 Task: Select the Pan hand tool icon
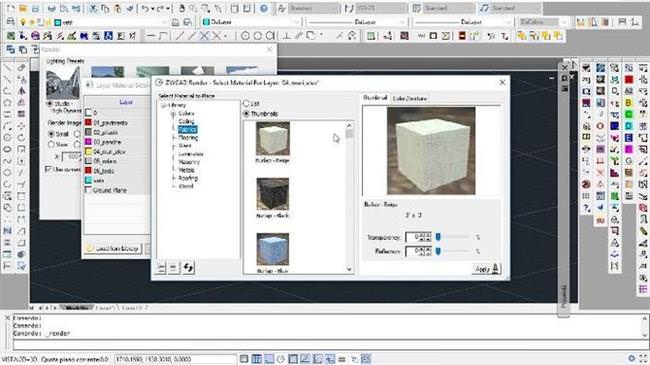coord(182,8)
